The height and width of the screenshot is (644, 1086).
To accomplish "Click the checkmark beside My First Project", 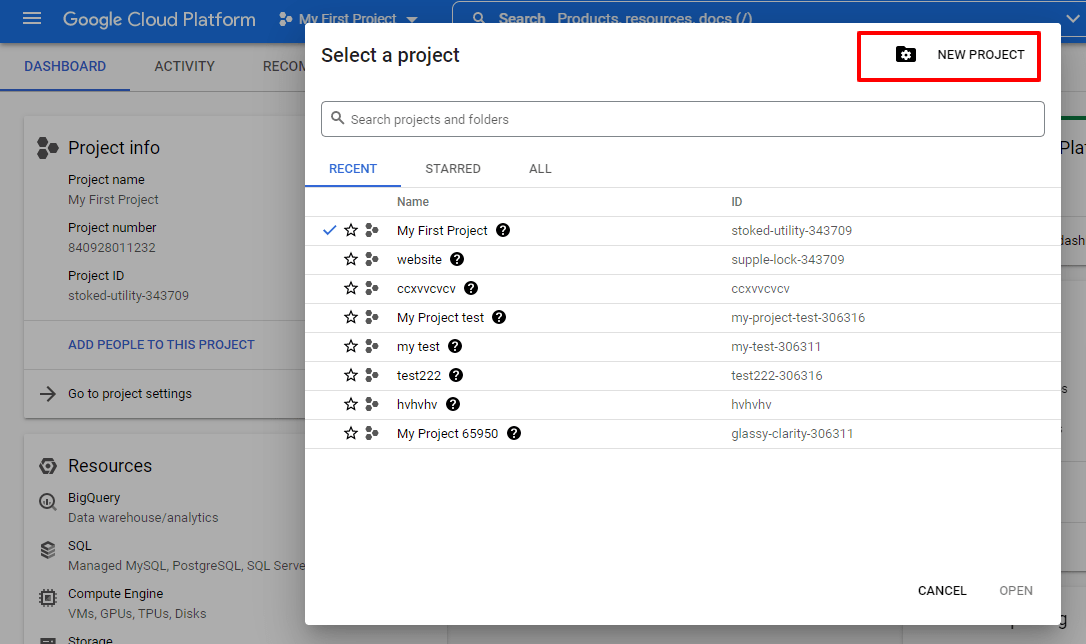I will tap(330, 231).
